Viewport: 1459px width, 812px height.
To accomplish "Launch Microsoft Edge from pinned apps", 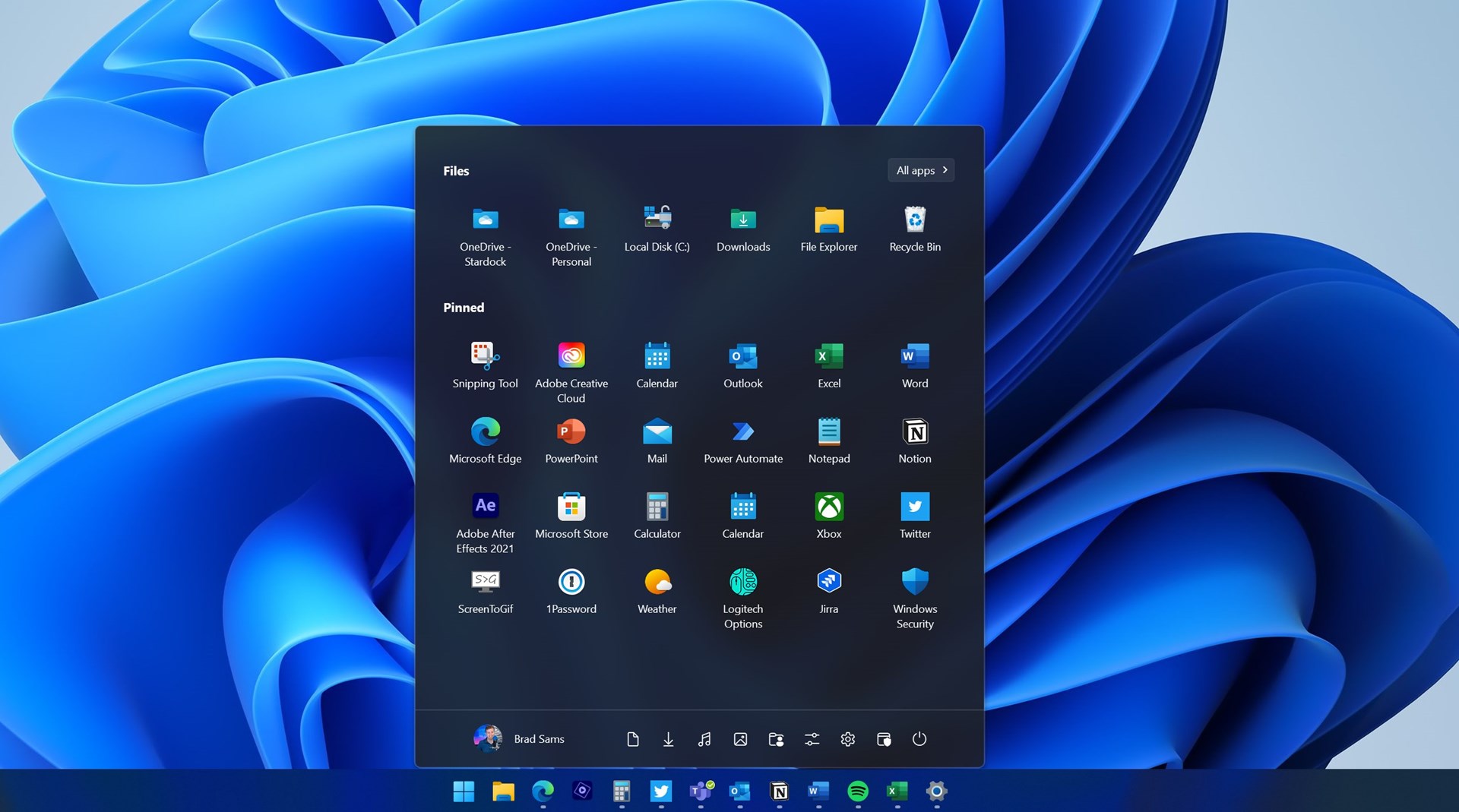I will [485, 441].
